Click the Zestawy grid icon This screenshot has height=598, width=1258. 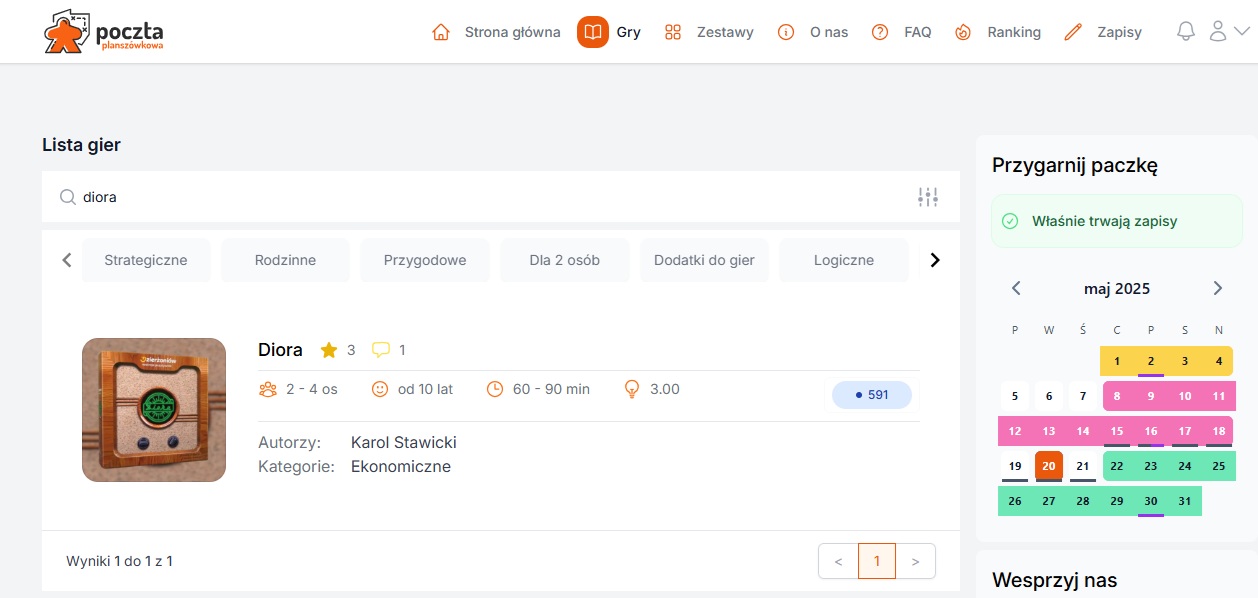click(x=673, y=32)
